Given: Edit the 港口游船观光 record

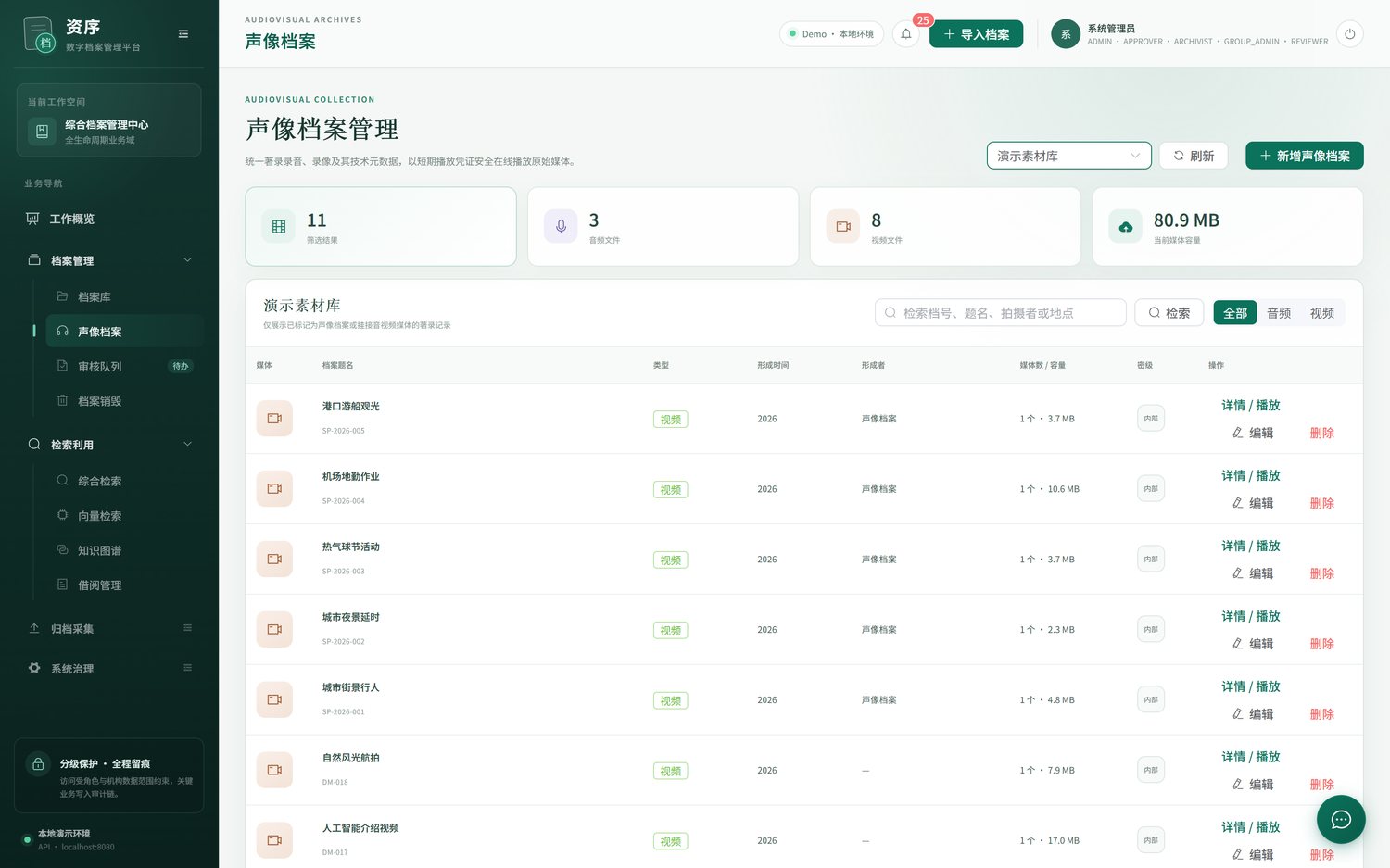Looking at the screenshot, I should tap(1253, 433).
